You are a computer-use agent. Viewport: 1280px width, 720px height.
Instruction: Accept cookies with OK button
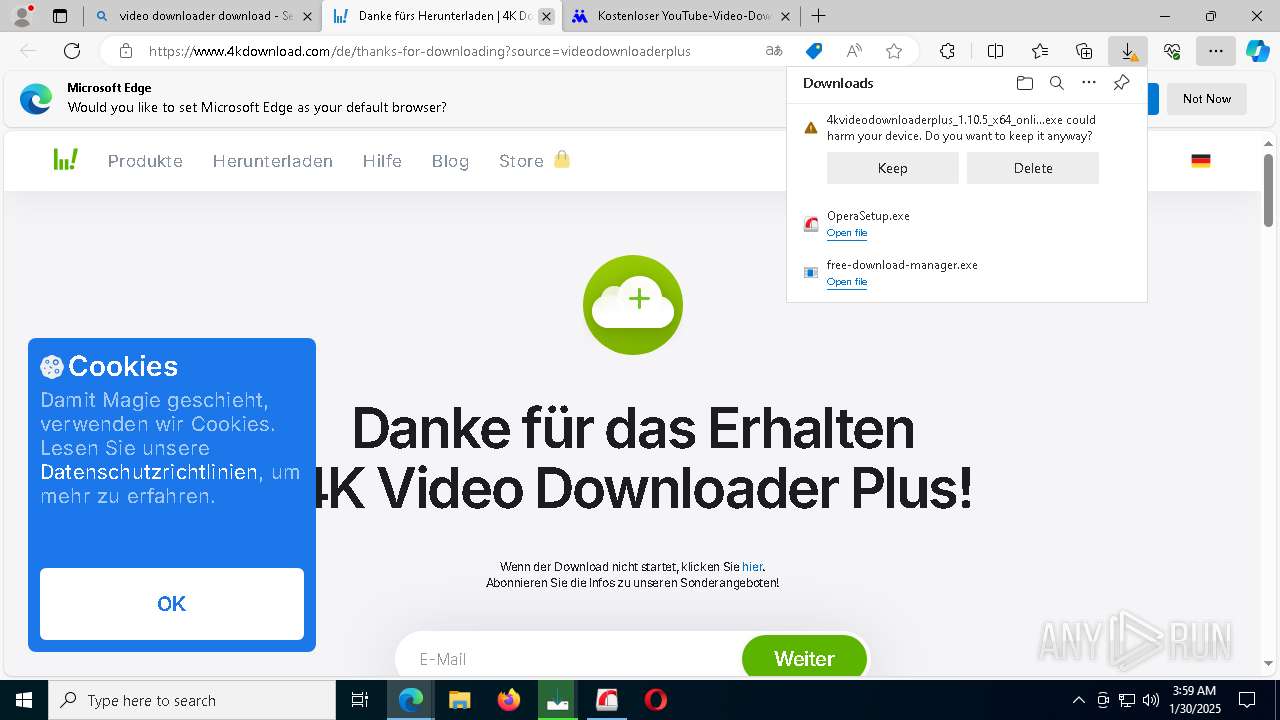point(172,603)
